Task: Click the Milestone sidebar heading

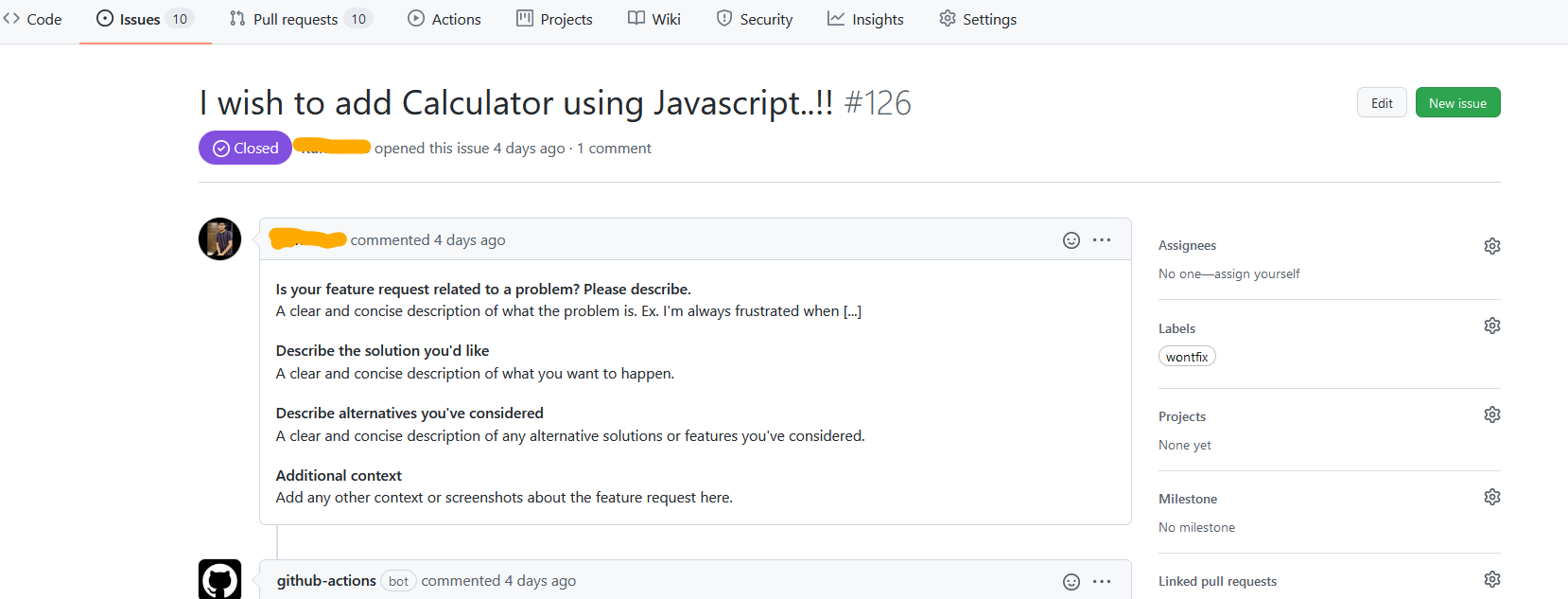Action: pyautogui.click(x=1188, y=500)
